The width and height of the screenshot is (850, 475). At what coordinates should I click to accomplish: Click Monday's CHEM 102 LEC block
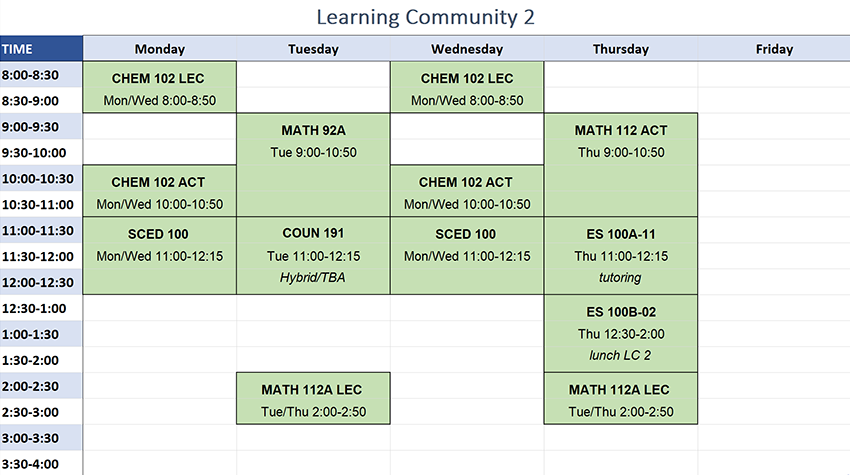[x=160, y=88]
